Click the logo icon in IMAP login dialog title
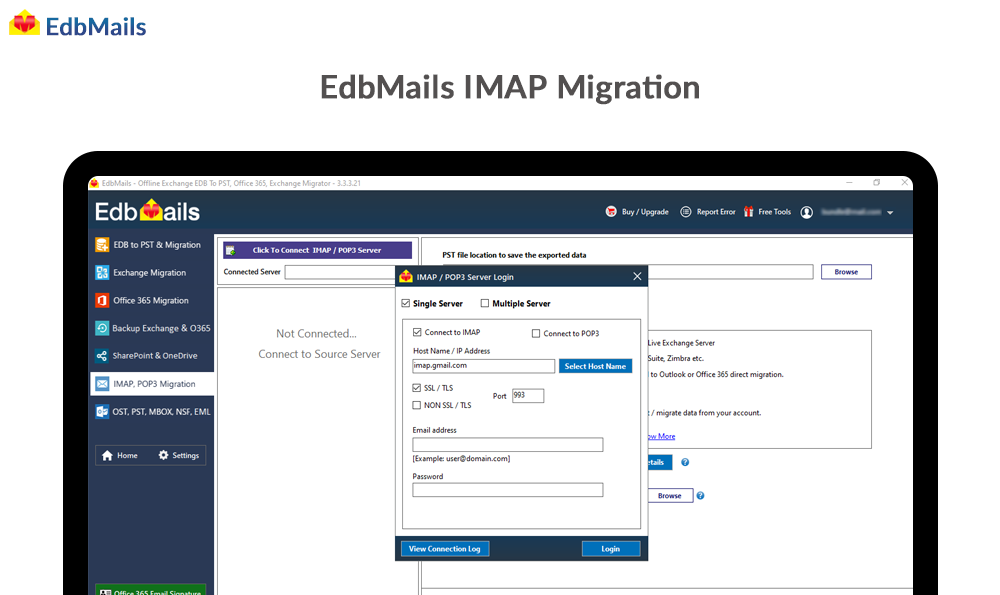This screenshot has width=1000, height=595. click(406, 277)
